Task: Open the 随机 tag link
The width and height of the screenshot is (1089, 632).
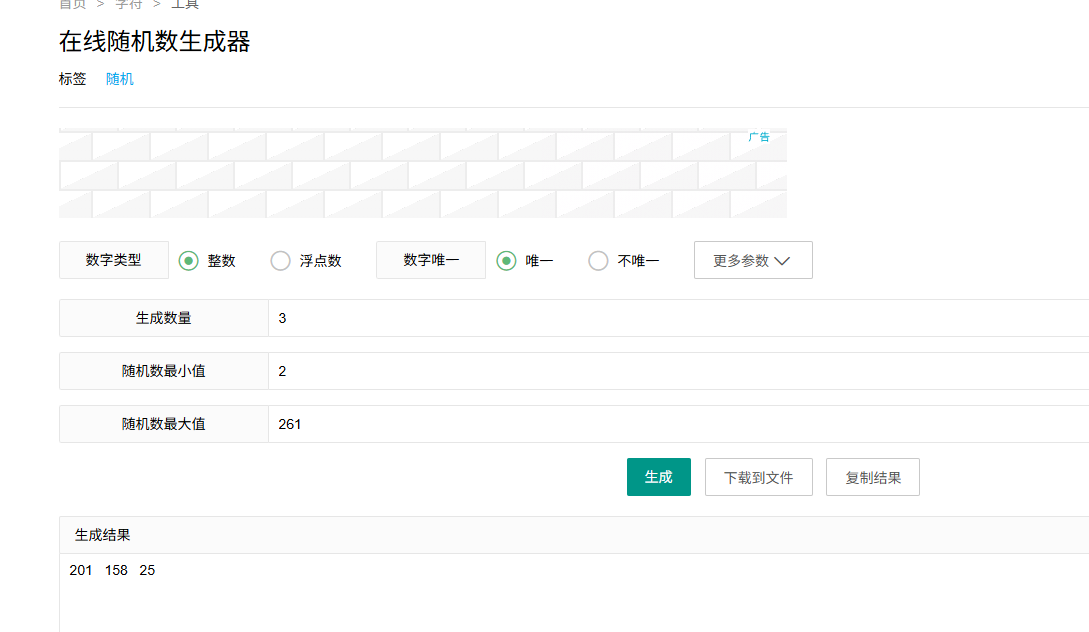Action: coord(120,79)
